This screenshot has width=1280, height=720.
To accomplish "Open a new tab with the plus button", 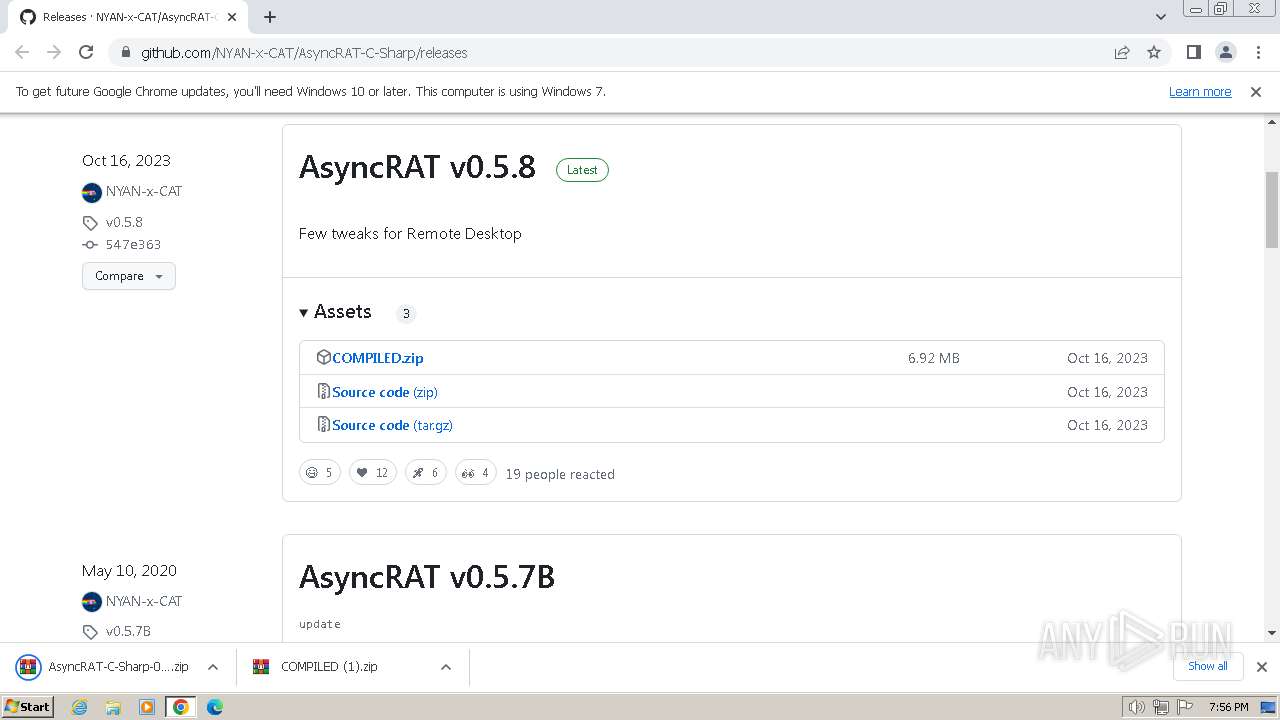I will point(270,17).
